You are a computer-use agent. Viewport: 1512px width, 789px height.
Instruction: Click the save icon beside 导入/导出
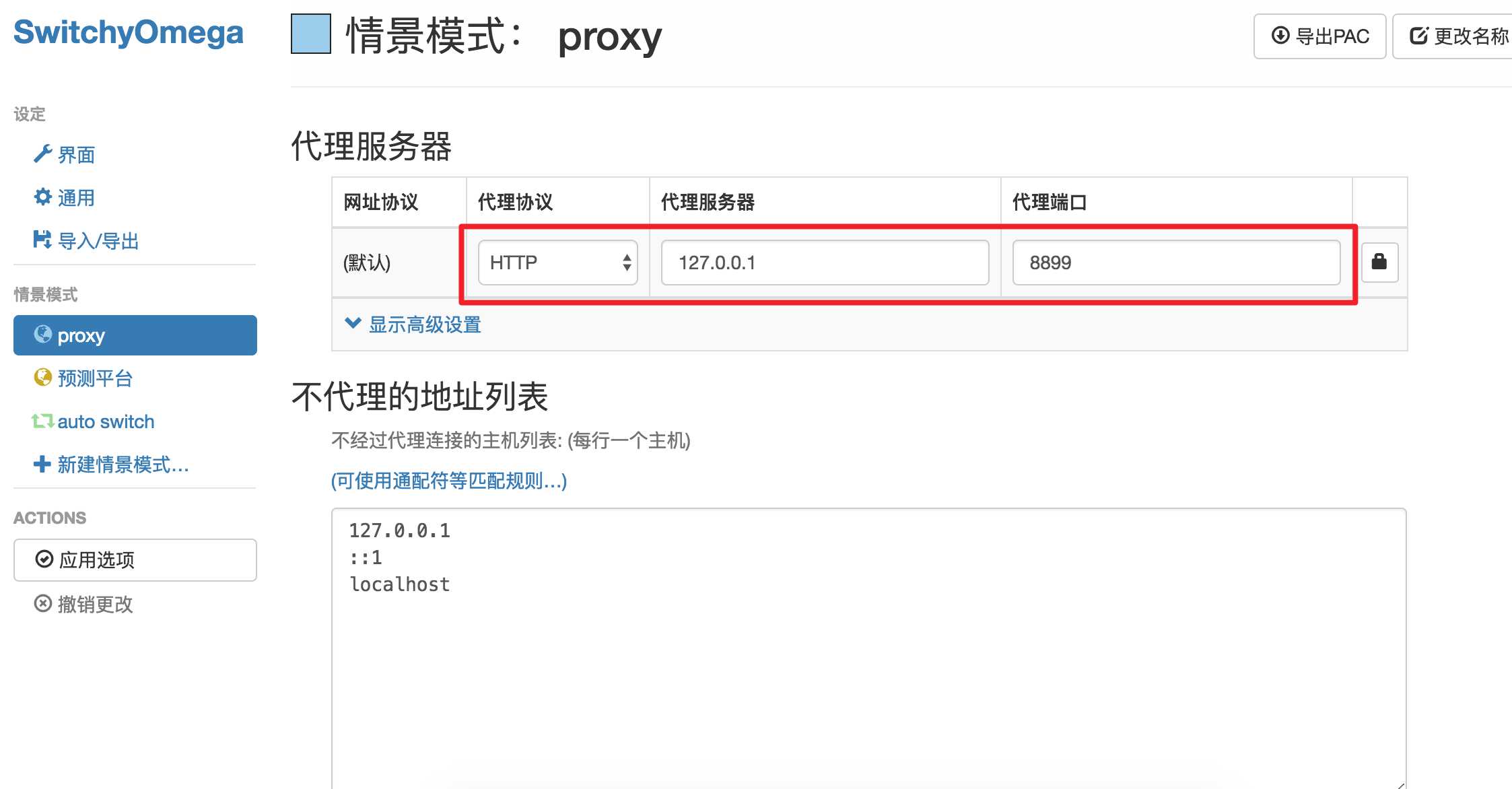coord(42,240)
